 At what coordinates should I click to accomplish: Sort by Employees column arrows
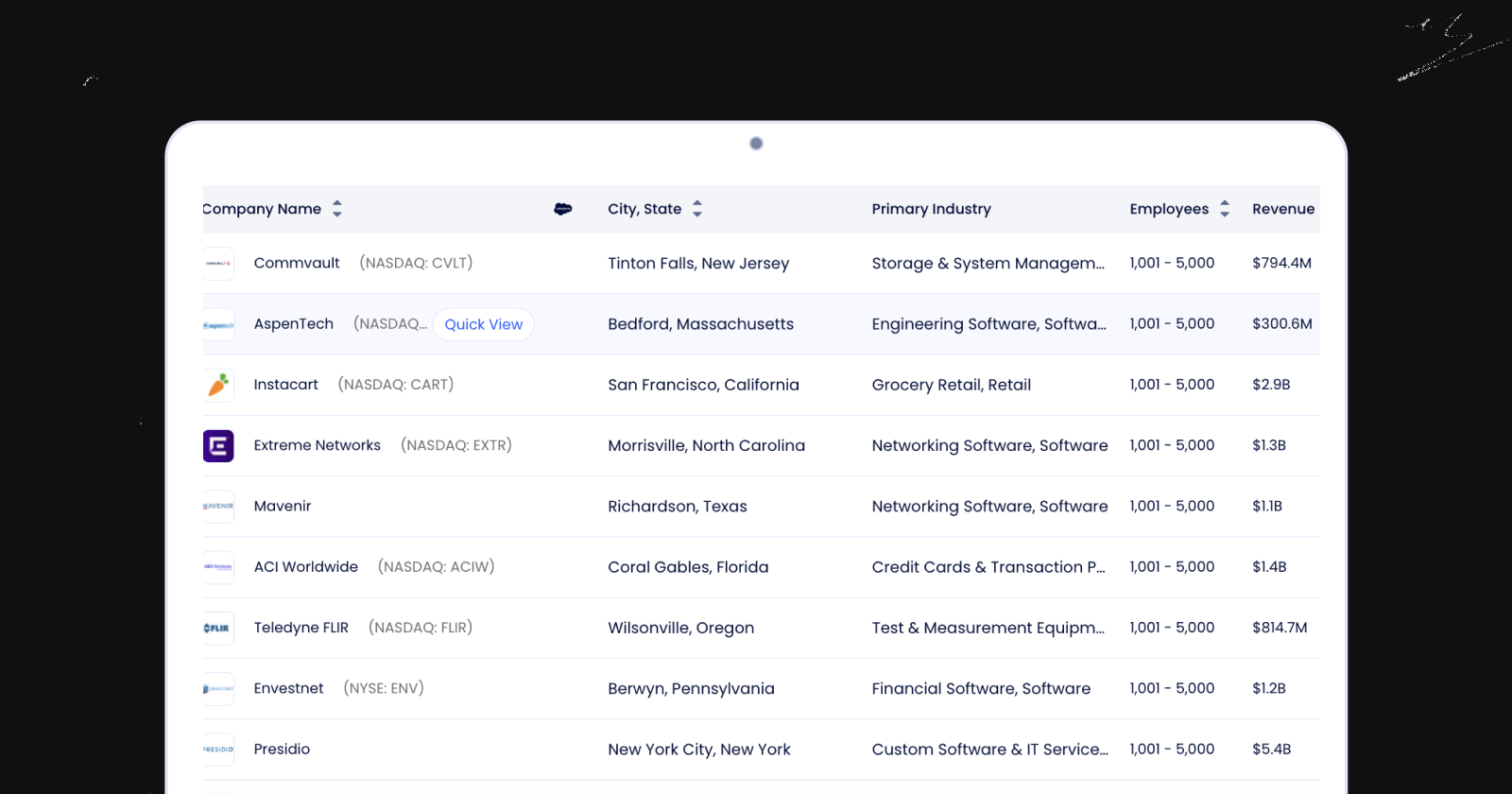point(1225,209)
